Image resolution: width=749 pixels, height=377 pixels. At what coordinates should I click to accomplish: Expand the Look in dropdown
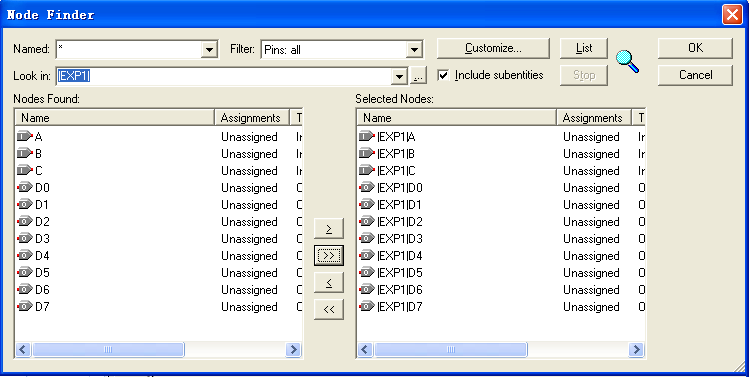point(399,76)
